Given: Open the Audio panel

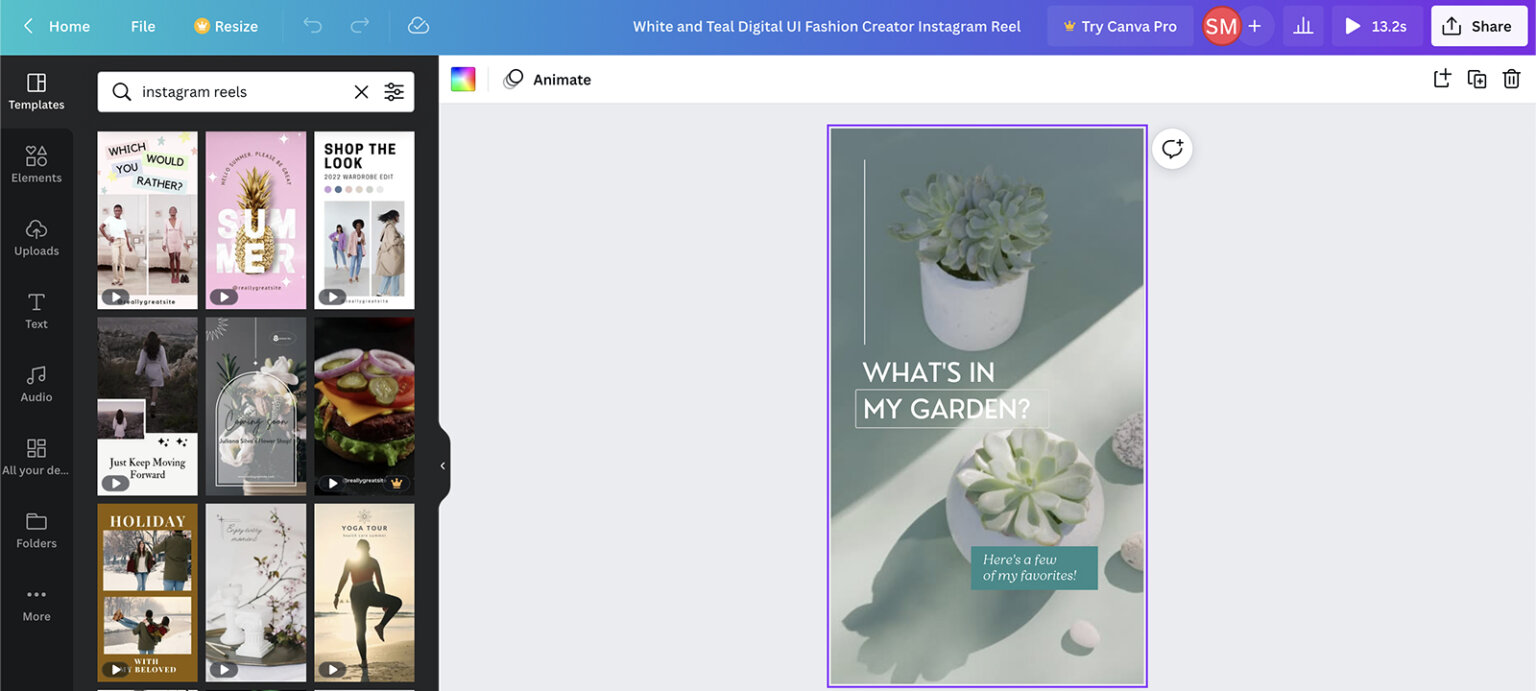Looking at the screenshot, I should (36, 383).
